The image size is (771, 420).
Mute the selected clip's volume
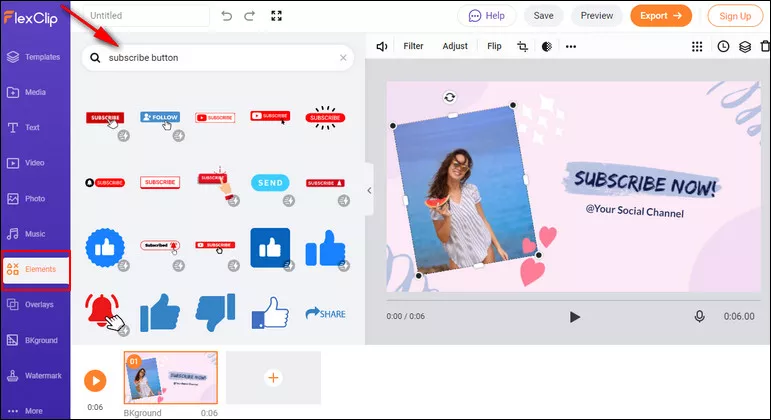pyautogui.click(x=382, y=46)
